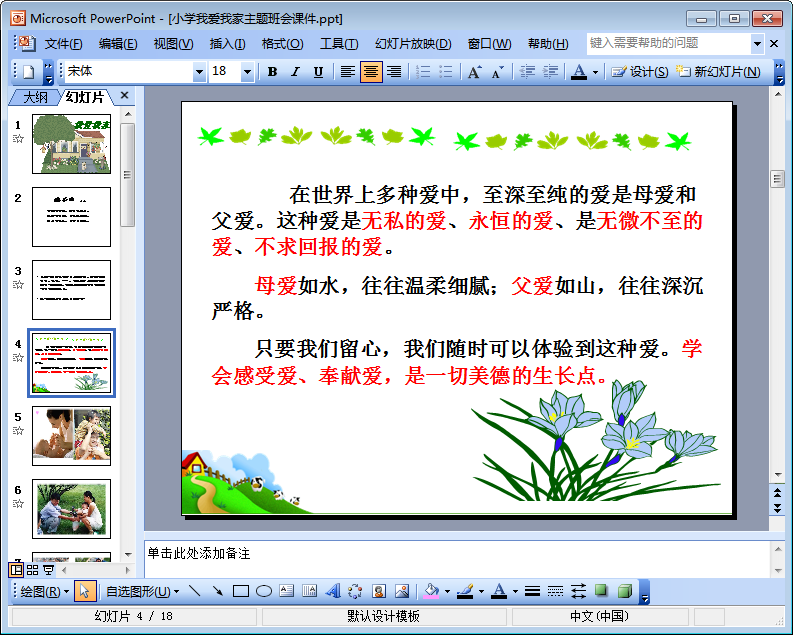Open the Design (设计) pane

click(640, 72)
